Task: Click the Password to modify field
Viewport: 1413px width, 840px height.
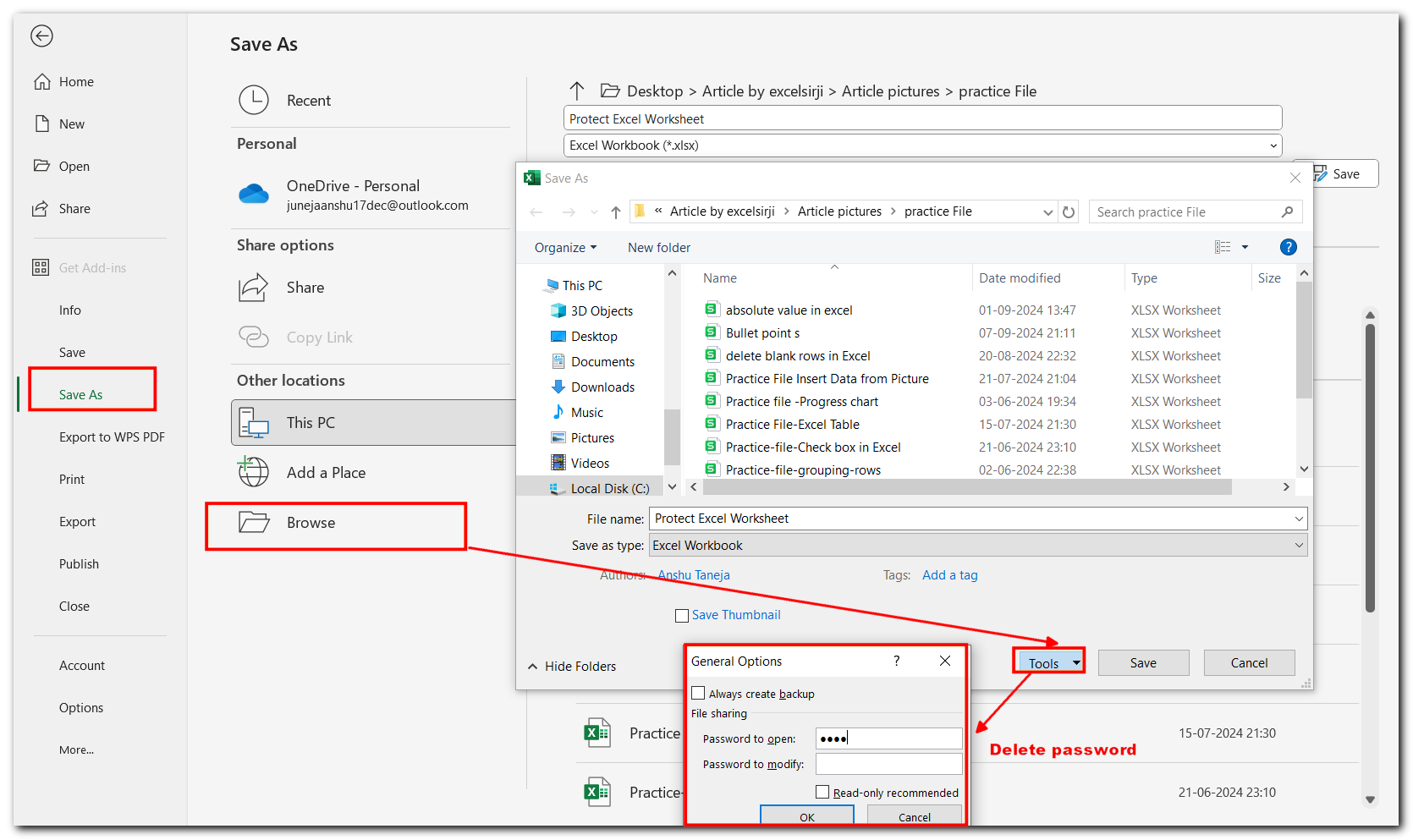Action: [x=888, y=764]
